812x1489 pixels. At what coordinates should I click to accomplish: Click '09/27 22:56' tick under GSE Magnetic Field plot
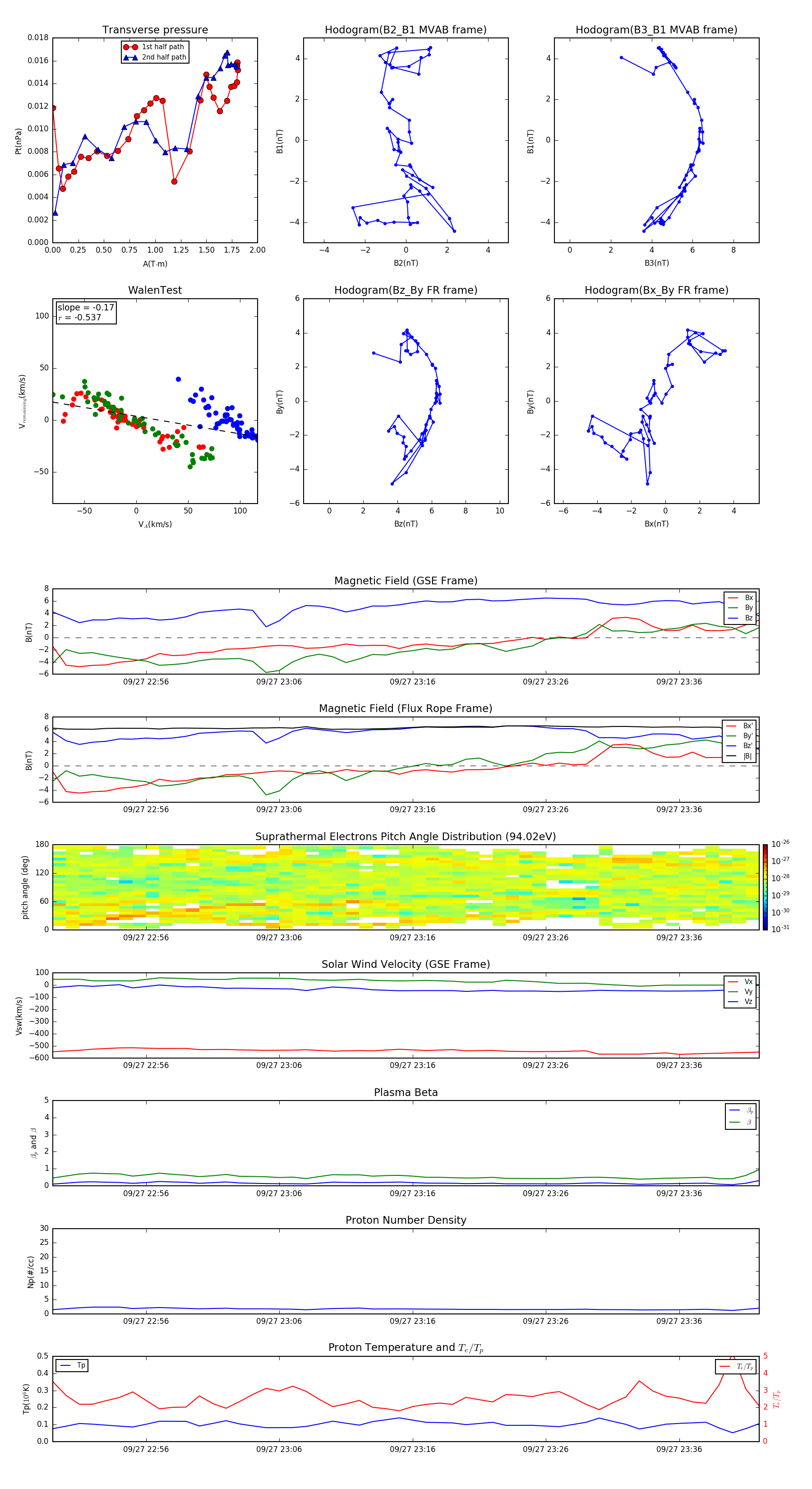tap(146, 681)
